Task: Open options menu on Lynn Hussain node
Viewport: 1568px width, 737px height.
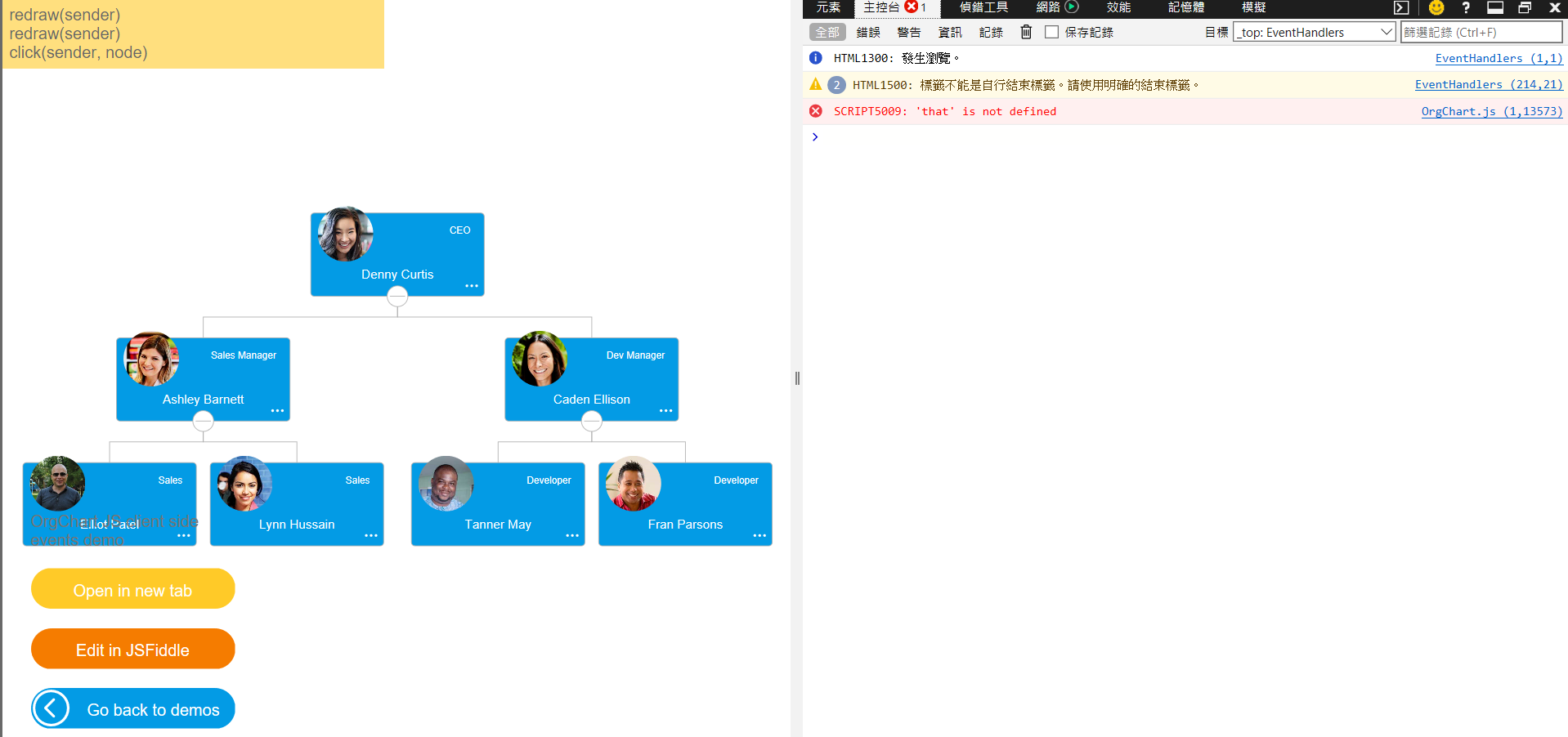Action: pyautogui.click(x=370, y=536)
